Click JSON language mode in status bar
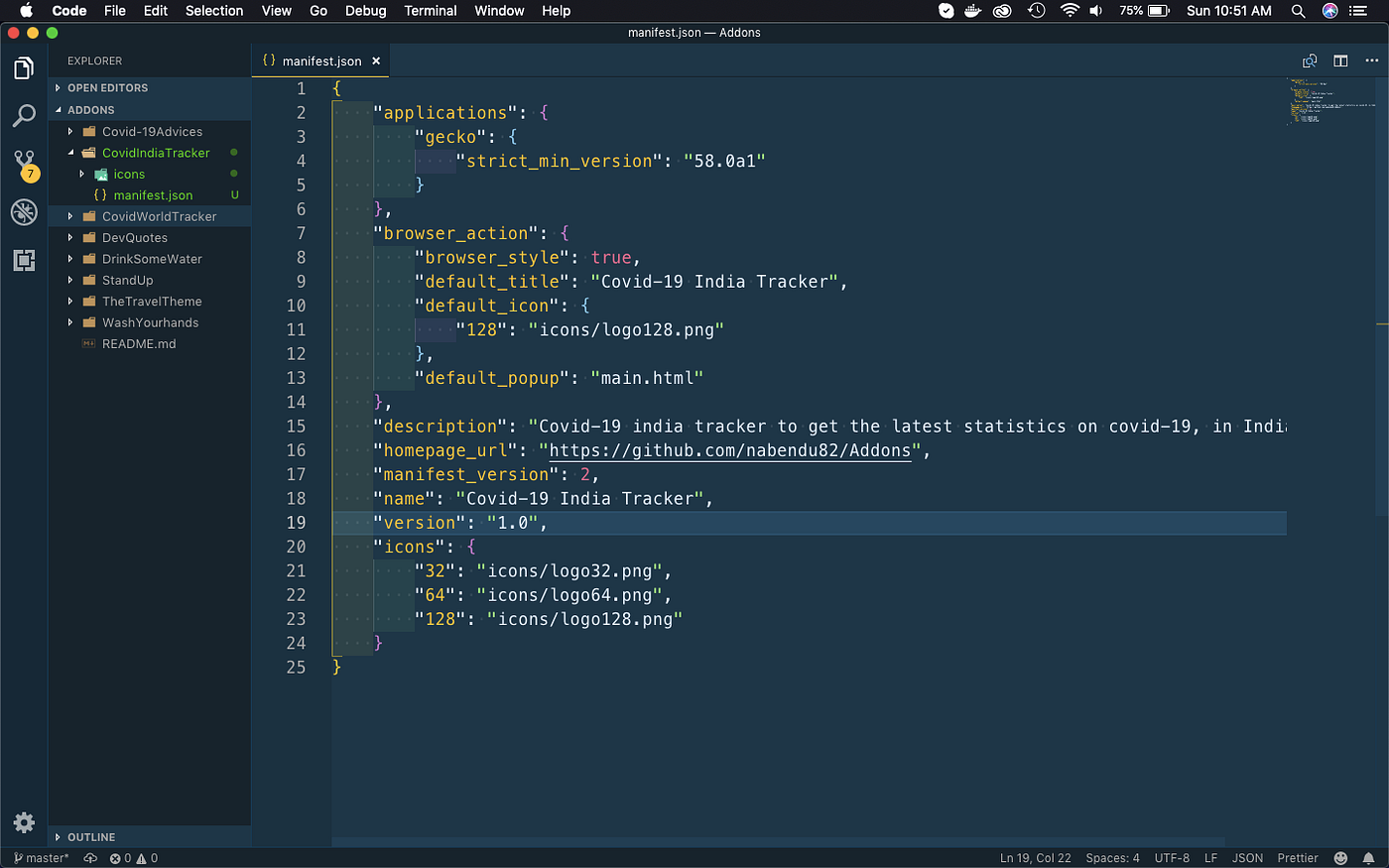Image resolution: width=1389 pixels, height=868 pixels. click(1247, 858)
